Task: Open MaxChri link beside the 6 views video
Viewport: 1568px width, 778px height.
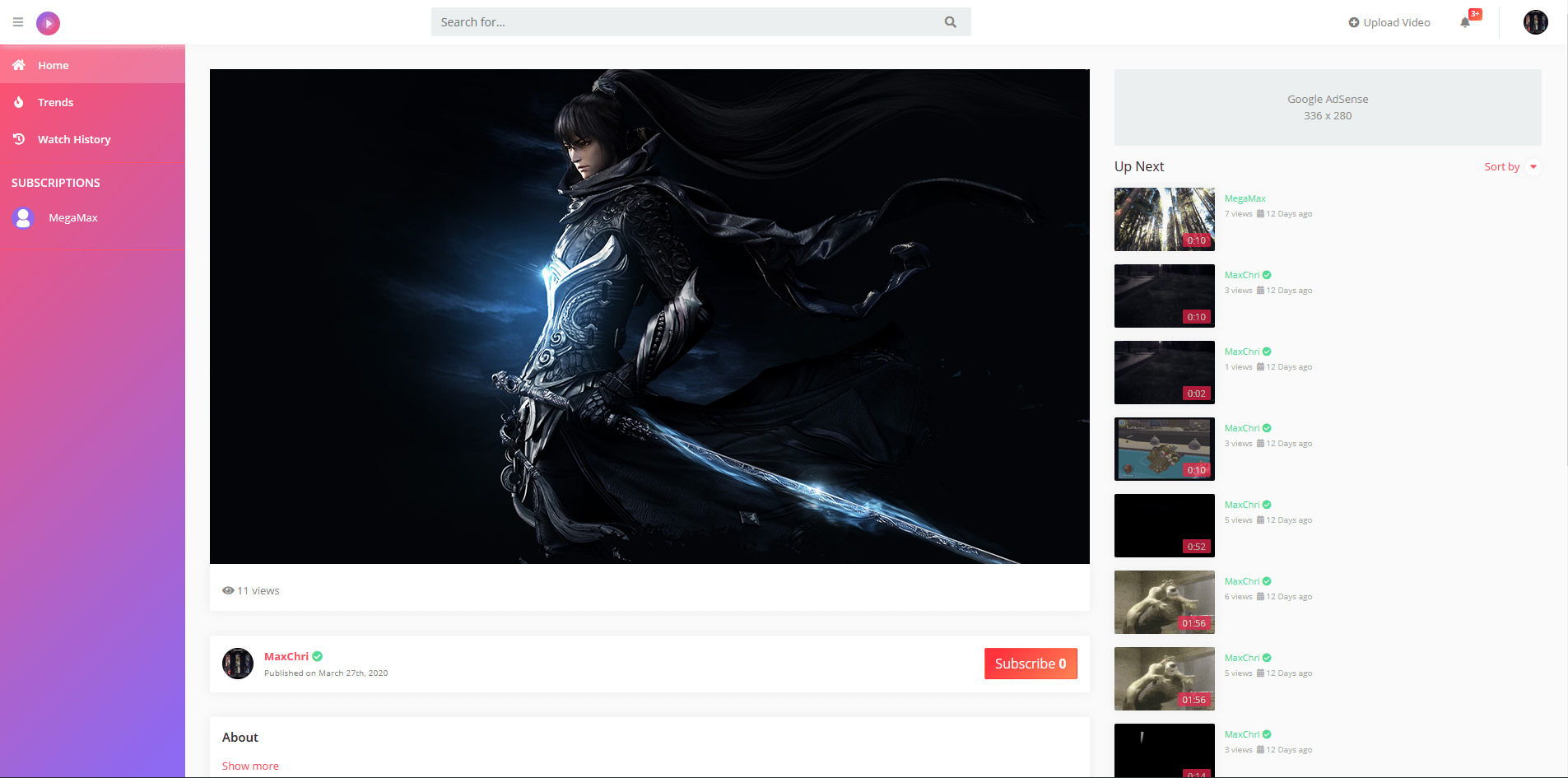Action: (1242, 581)
